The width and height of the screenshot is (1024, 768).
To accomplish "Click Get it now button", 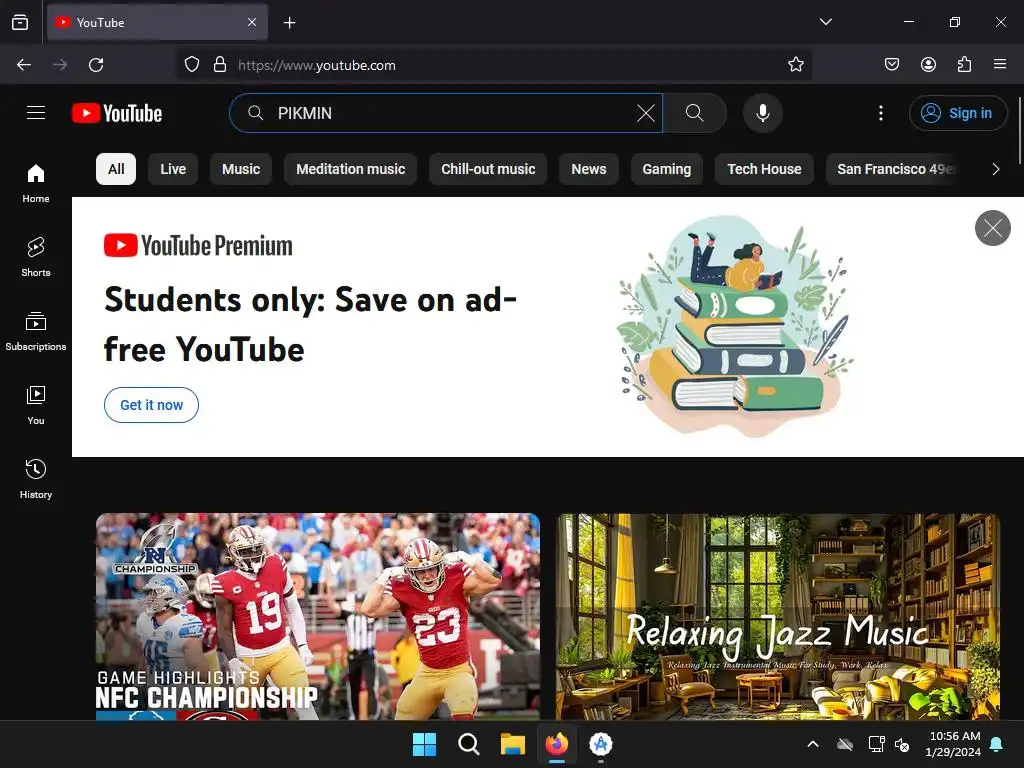I will pyautogui.click(x=152, y=405).
